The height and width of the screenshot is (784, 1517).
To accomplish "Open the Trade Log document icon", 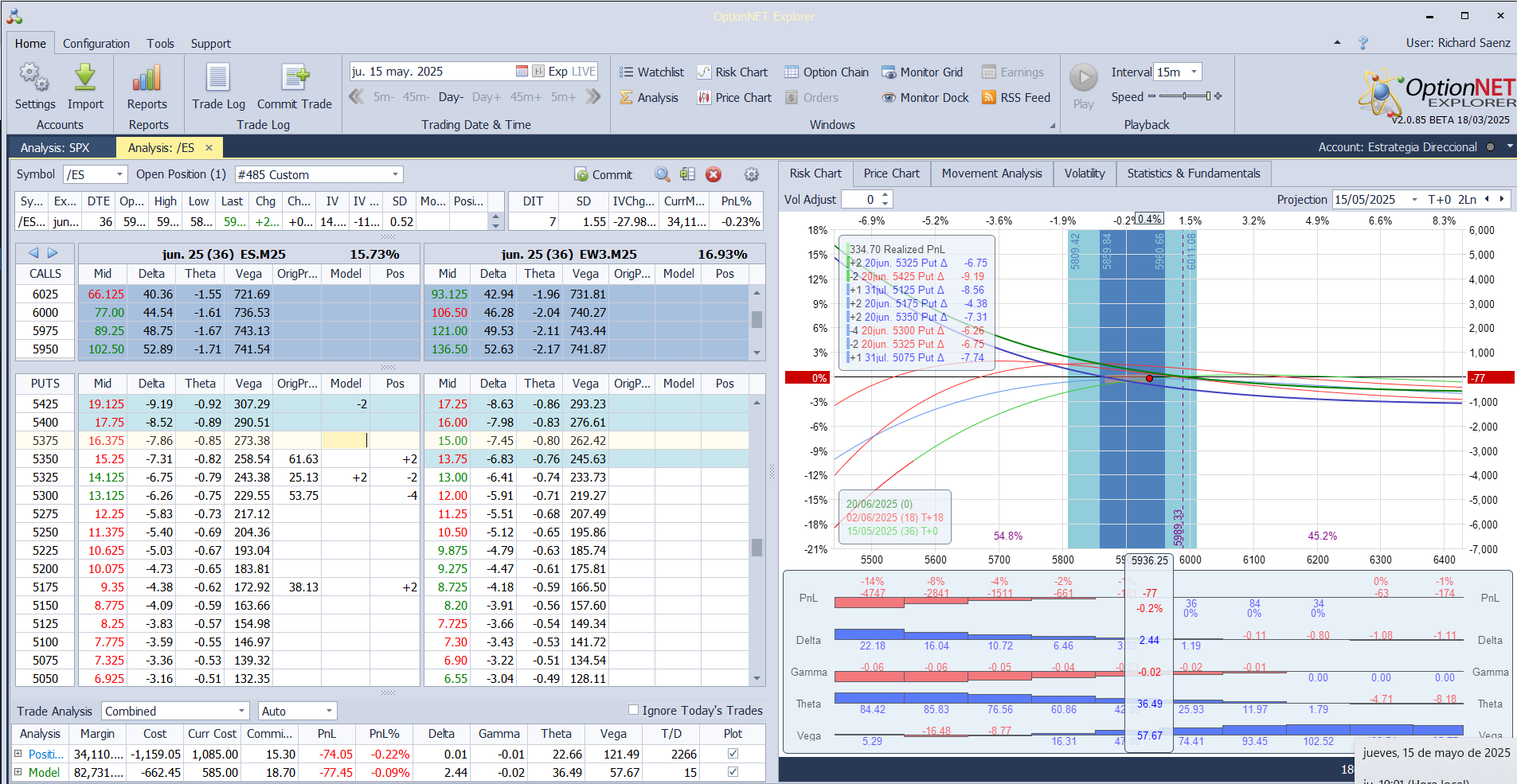I will tap(218, 78).
